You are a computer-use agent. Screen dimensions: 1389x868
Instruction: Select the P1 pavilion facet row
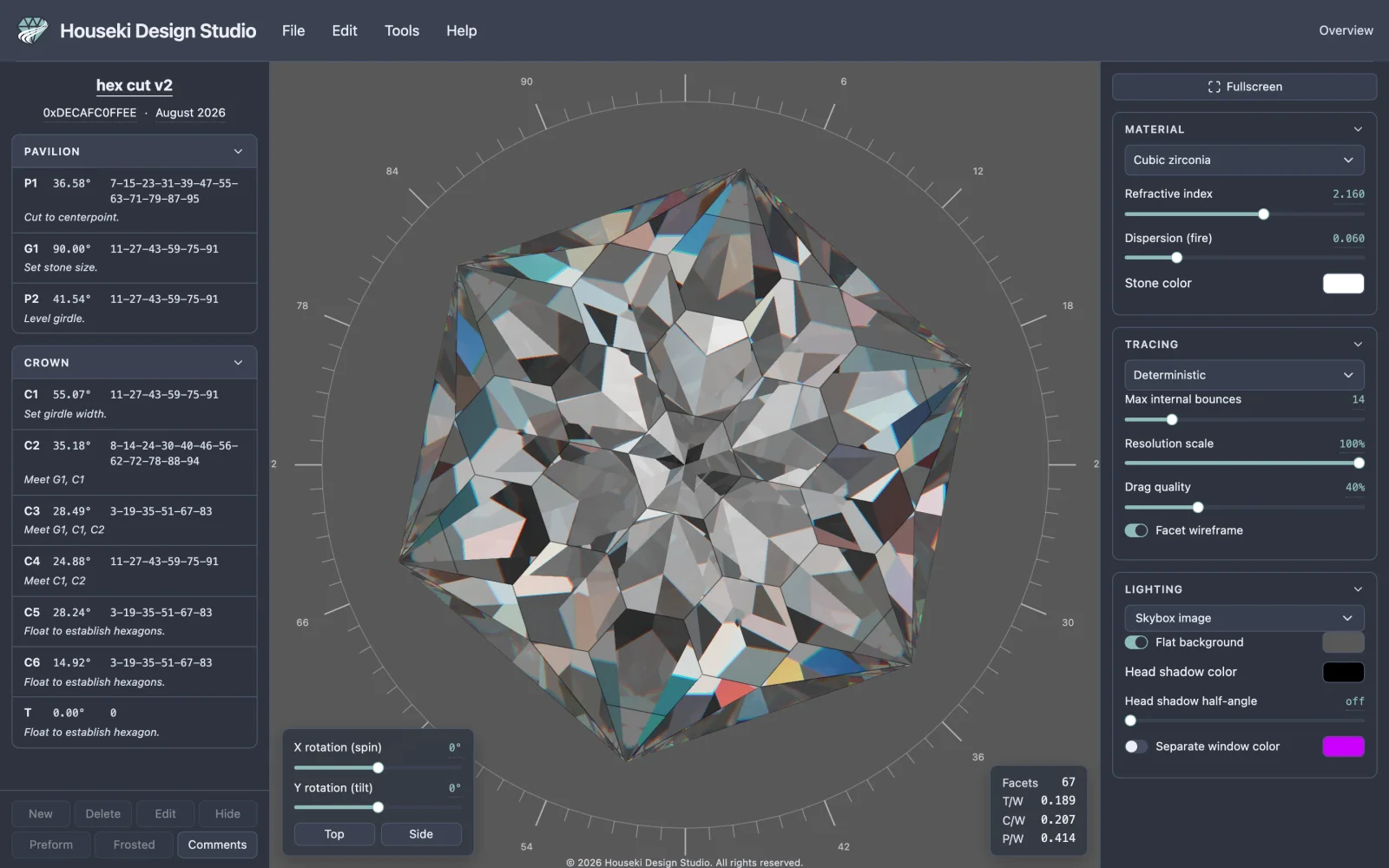pos(135,200)
